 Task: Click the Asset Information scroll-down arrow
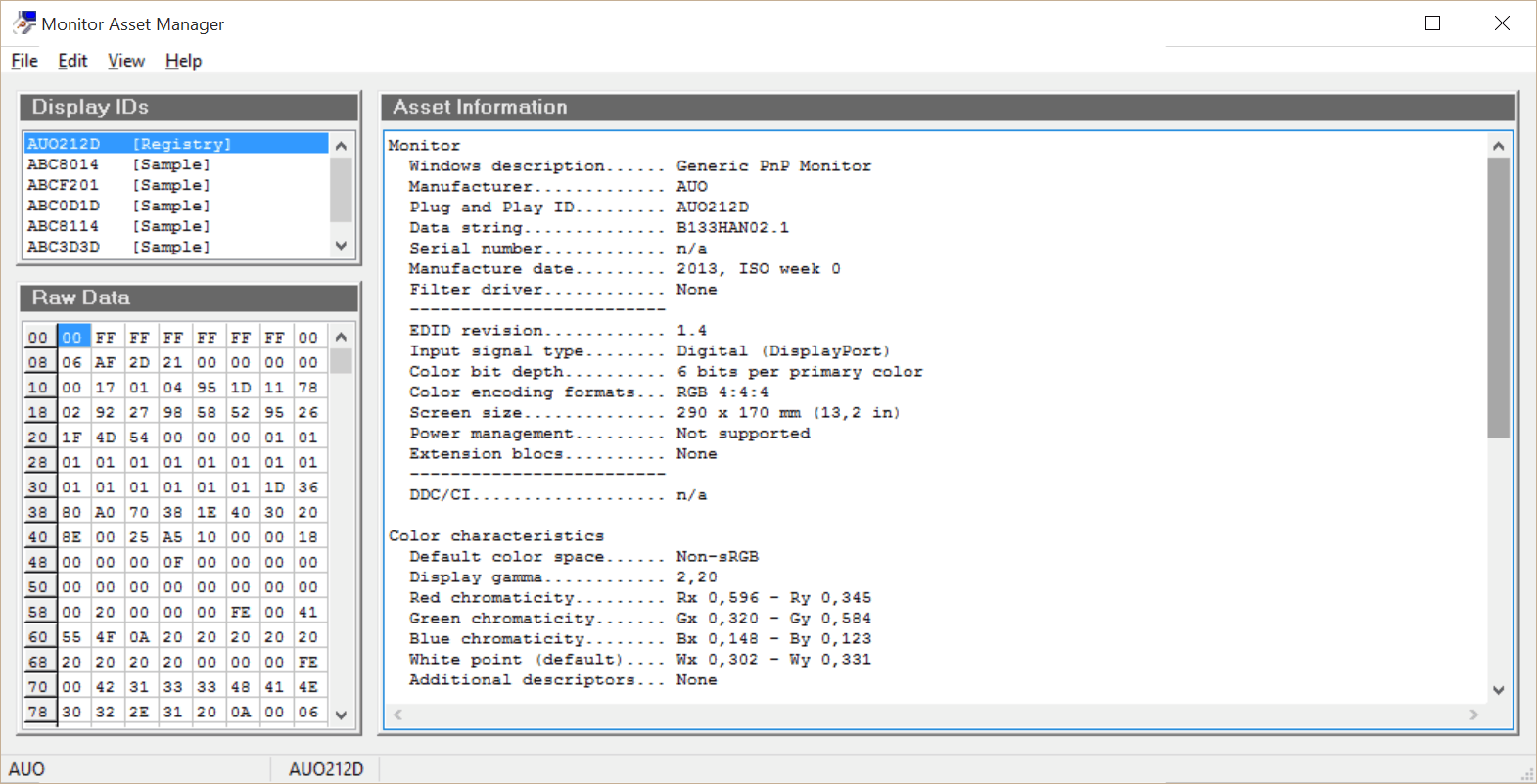[x=1498, y=690]
